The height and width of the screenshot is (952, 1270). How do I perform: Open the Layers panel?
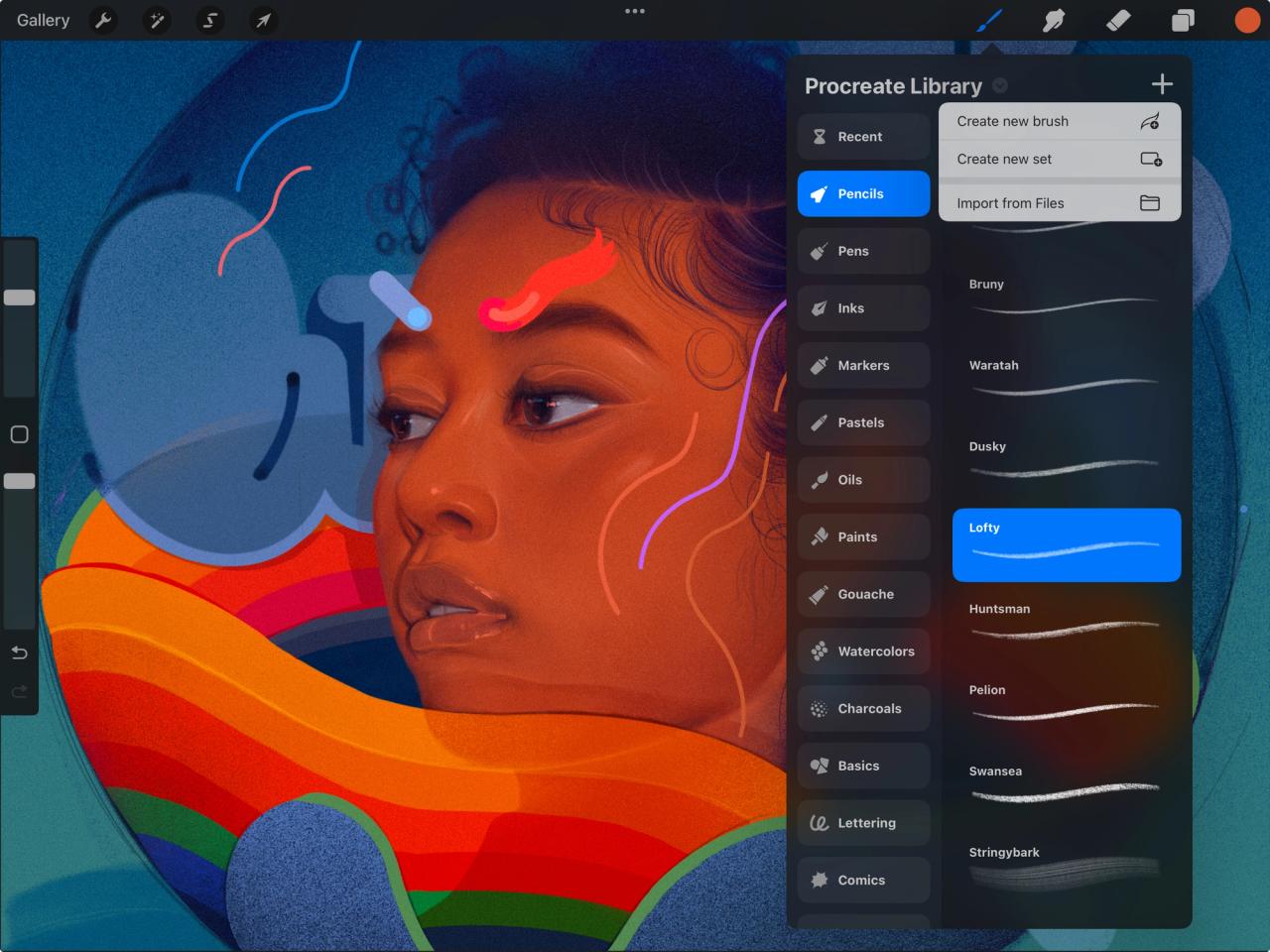(x=1183, y=20)
